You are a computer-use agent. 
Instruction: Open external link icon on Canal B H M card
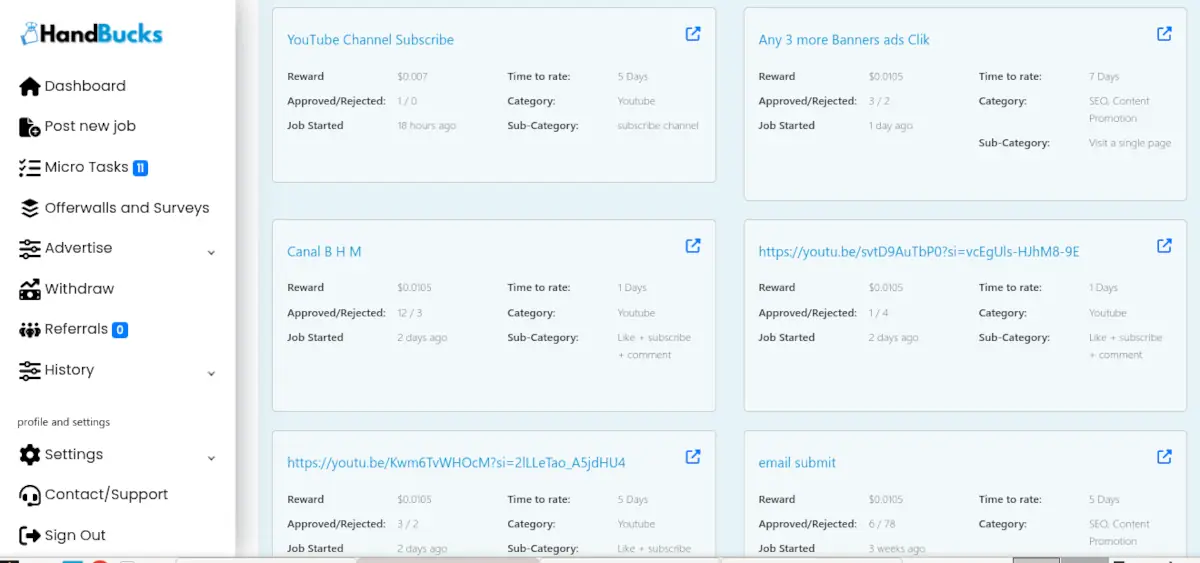tap(692, 246)
